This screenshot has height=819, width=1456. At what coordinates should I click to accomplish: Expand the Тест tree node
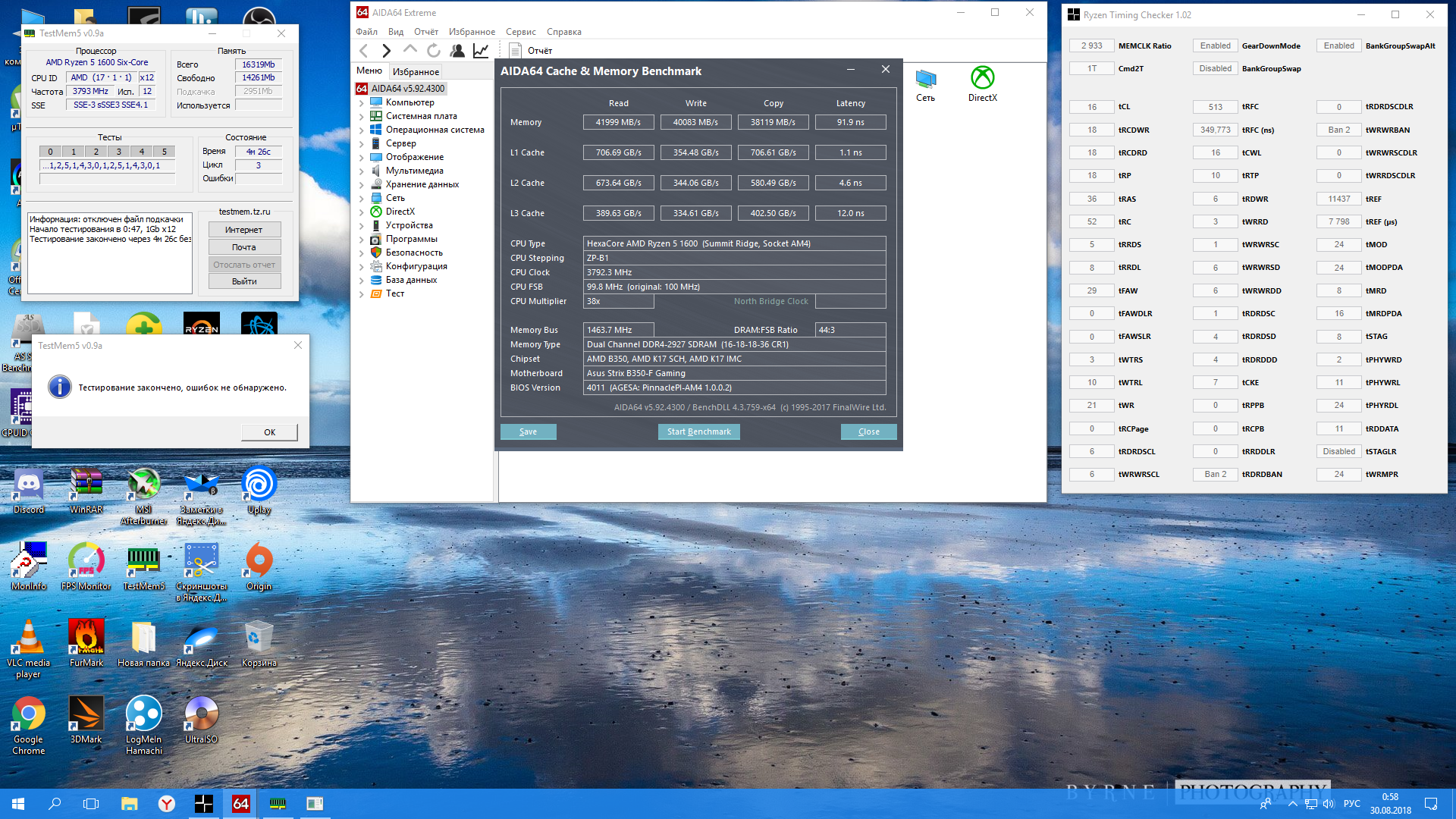pos(361,293)
